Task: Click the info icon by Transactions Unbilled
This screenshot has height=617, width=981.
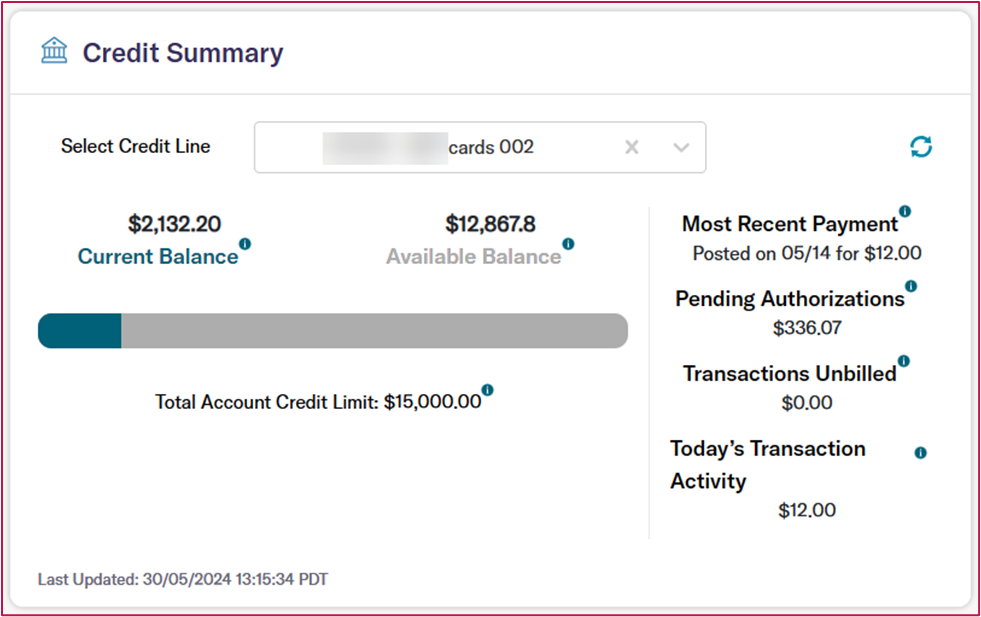Action: (x=903, y=361)
